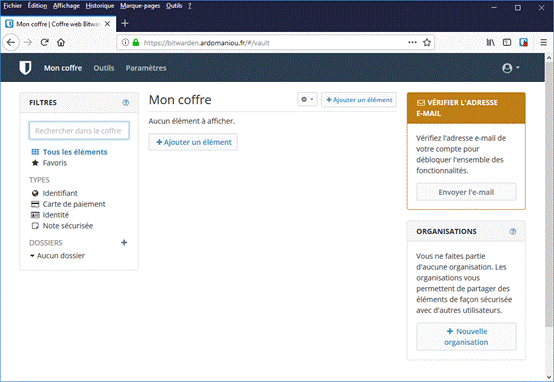Go to browser home page icon
The width and height of the screenshot is (554, 382).
coord(61,42)
